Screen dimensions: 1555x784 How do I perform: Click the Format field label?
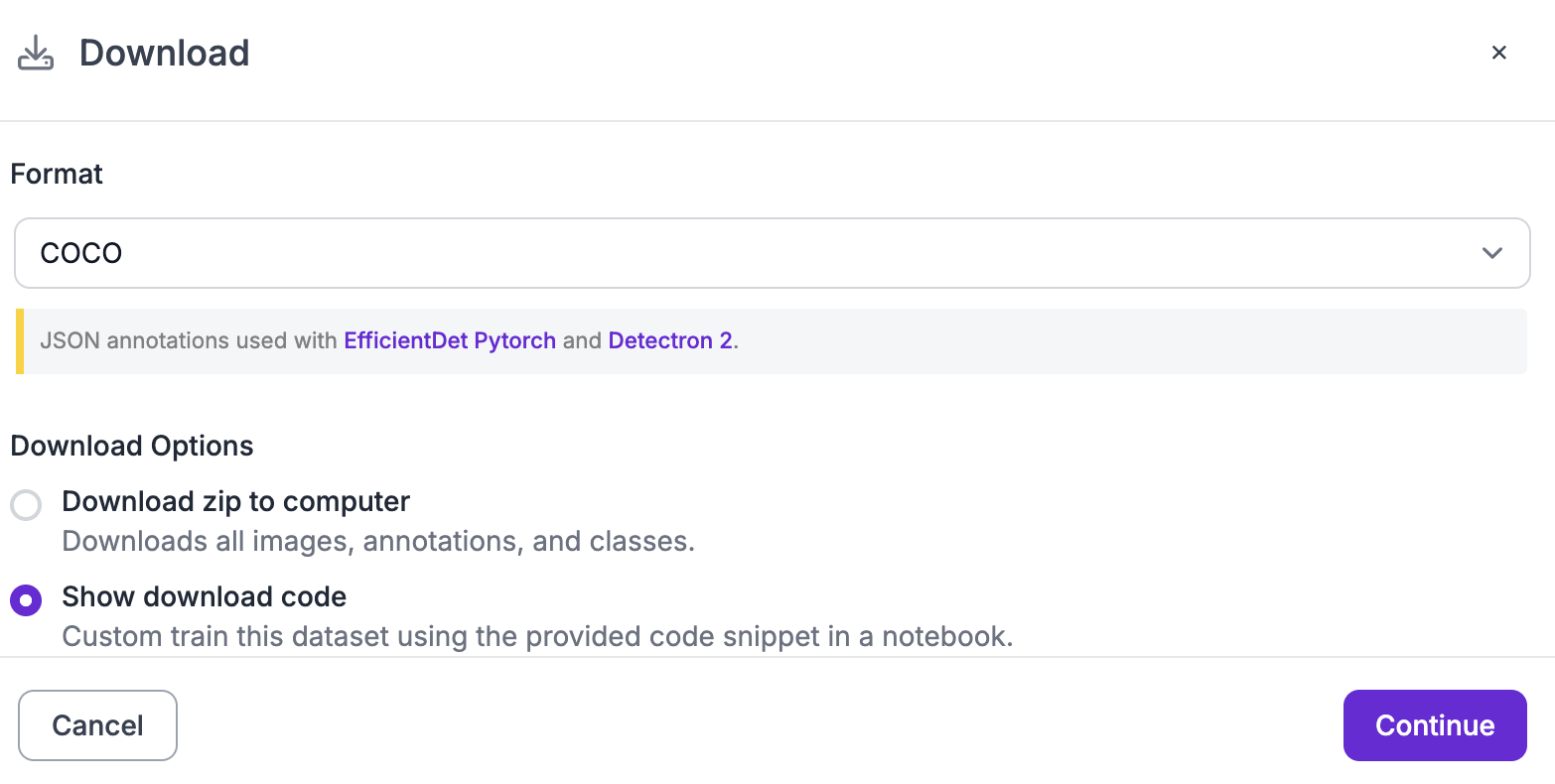point(57,174)
